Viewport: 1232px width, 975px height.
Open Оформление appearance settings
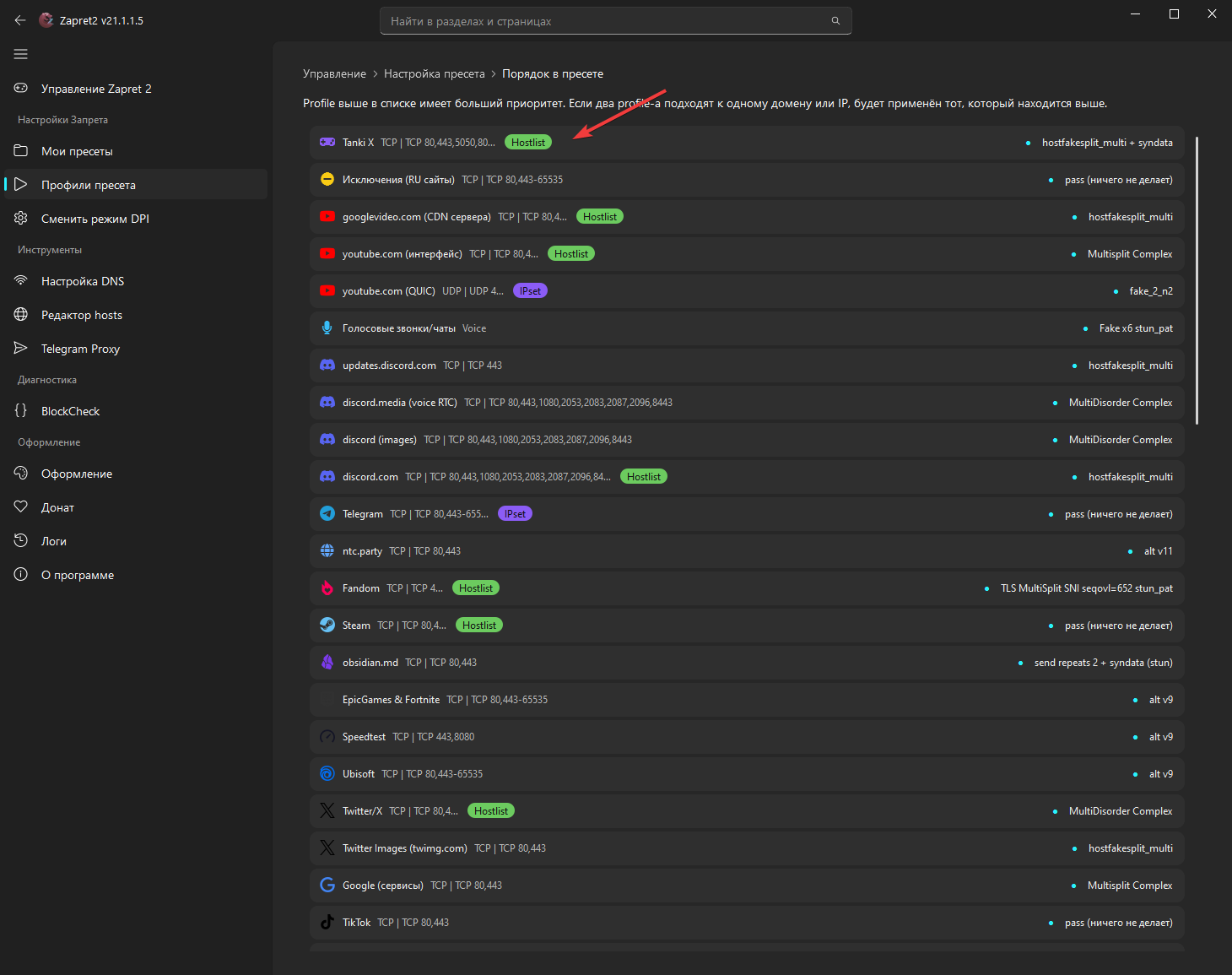136,474
